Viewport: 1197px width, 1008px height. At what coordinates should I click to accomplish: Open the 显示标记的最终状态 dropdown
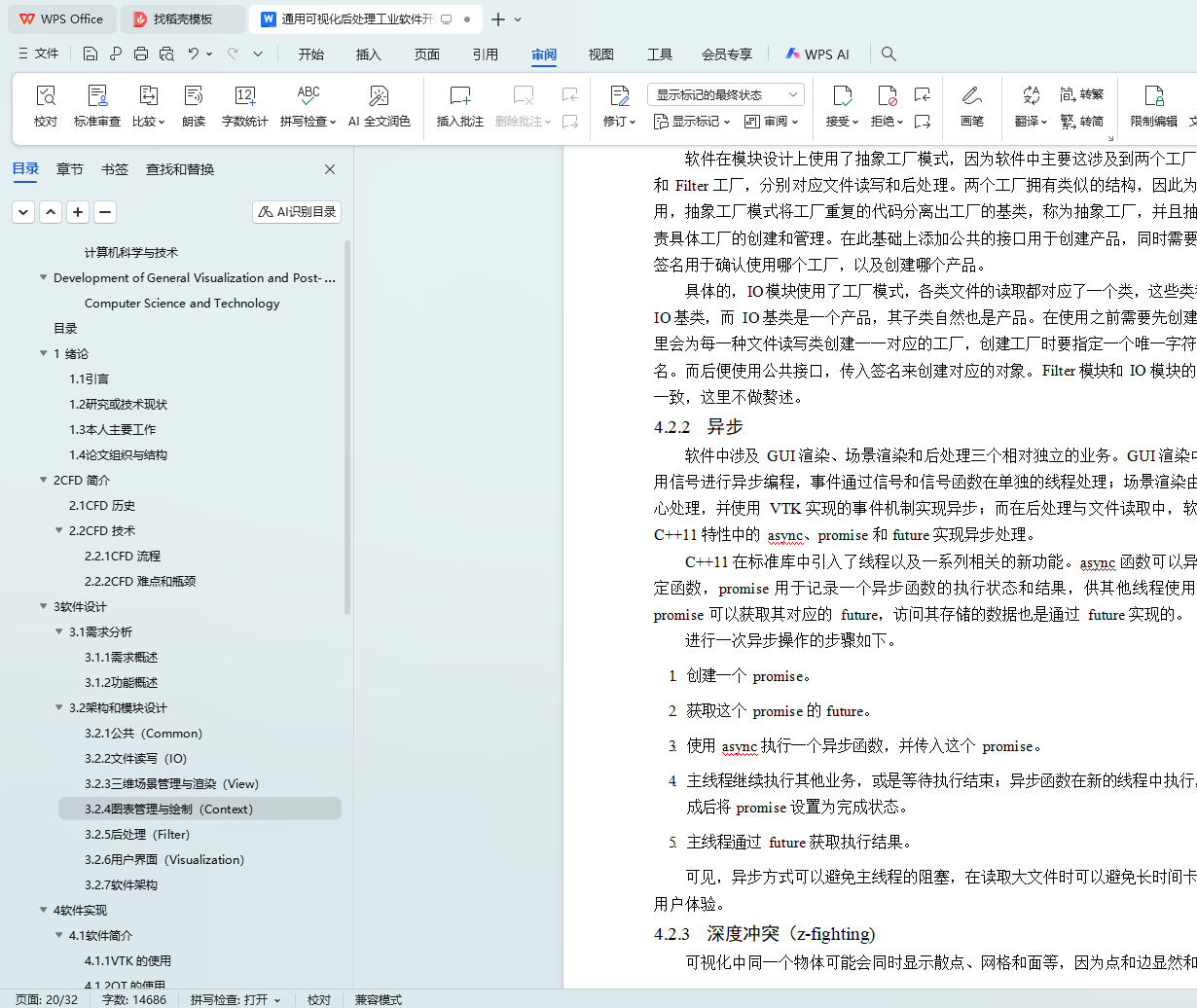coord(726,94)
